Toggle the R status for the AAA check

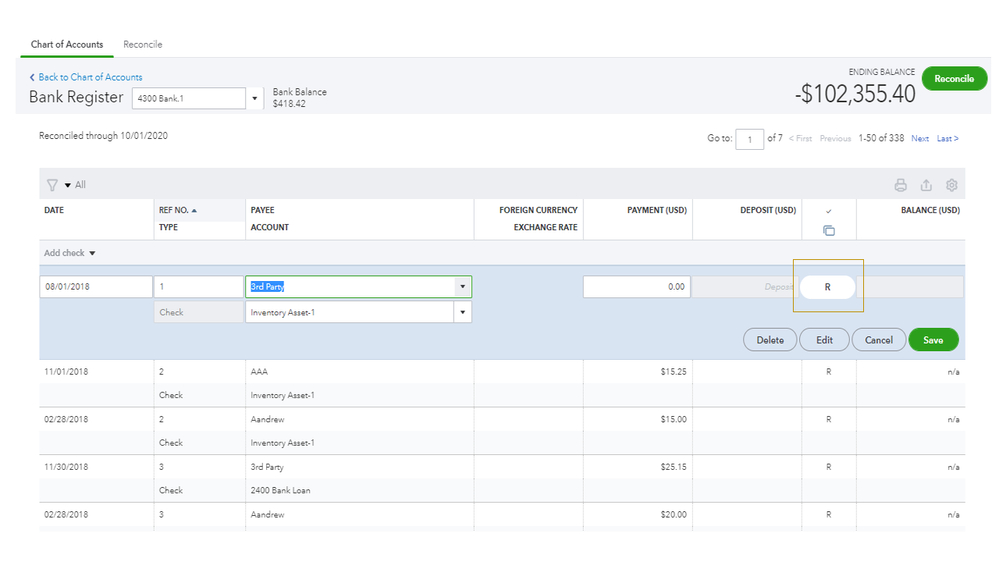(x=828, y=371)
